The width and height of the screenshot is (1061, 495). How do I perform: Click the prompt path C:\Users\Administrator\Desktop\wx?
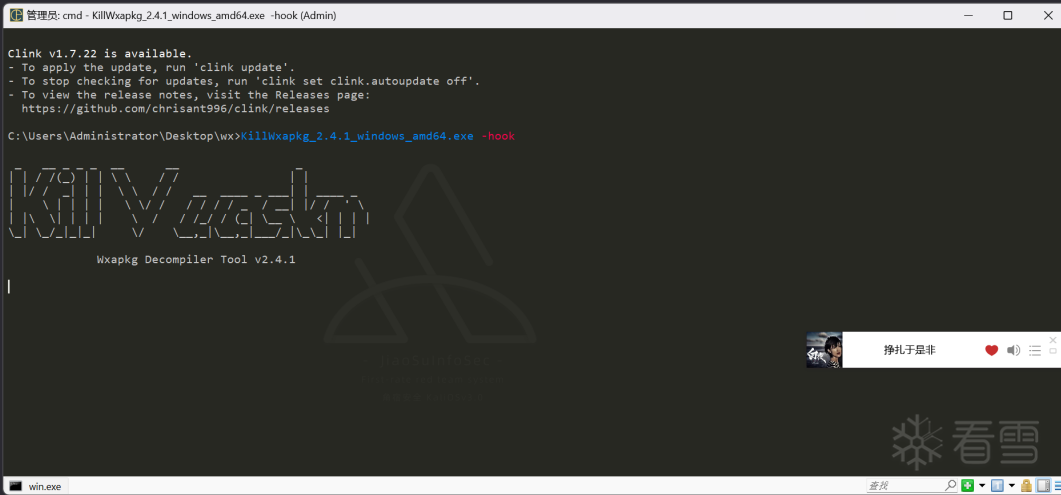pyautogui.click(x=121, y=136)
